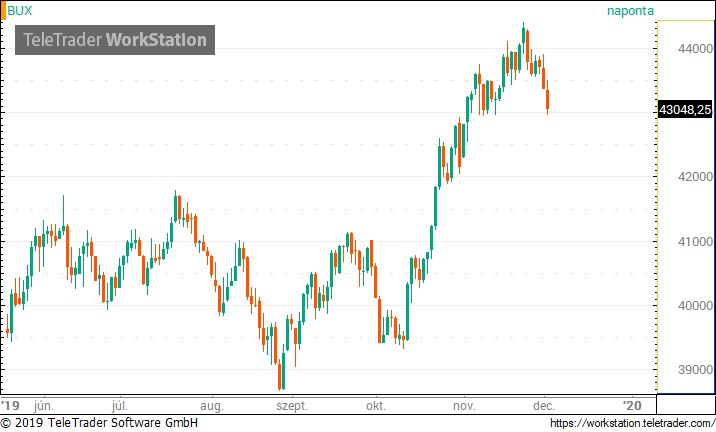
Task: Click the 44000 price axis label
Action: click(695, 48)
